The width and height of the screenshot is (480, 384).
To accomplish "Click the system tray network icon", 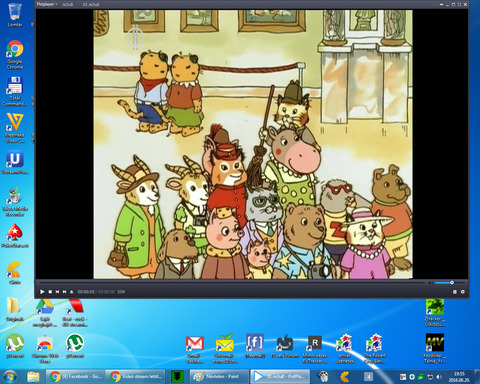I will pyautogui.click(x=430, y=377).
